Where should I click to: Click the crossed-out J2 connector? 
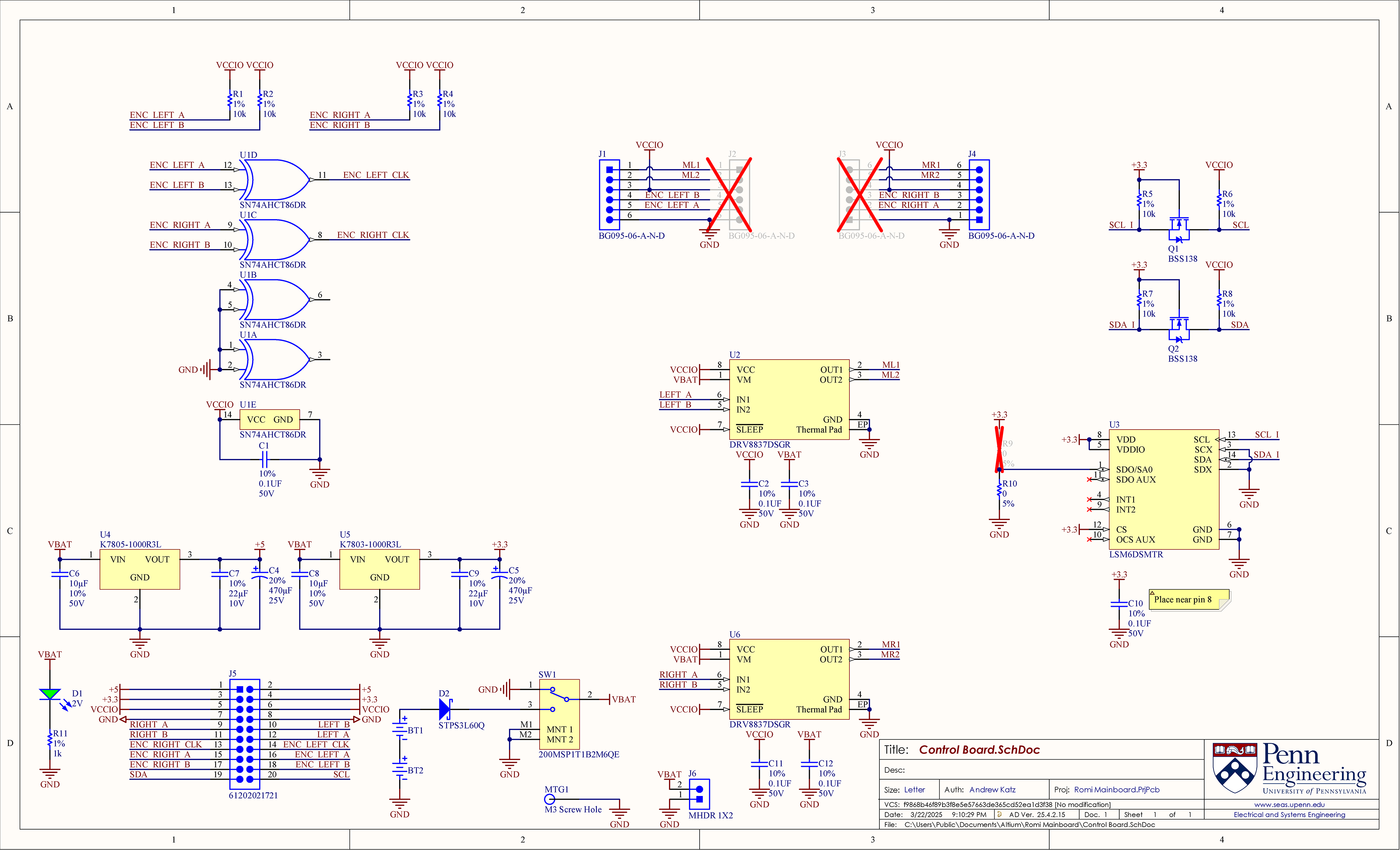point(739,194)
